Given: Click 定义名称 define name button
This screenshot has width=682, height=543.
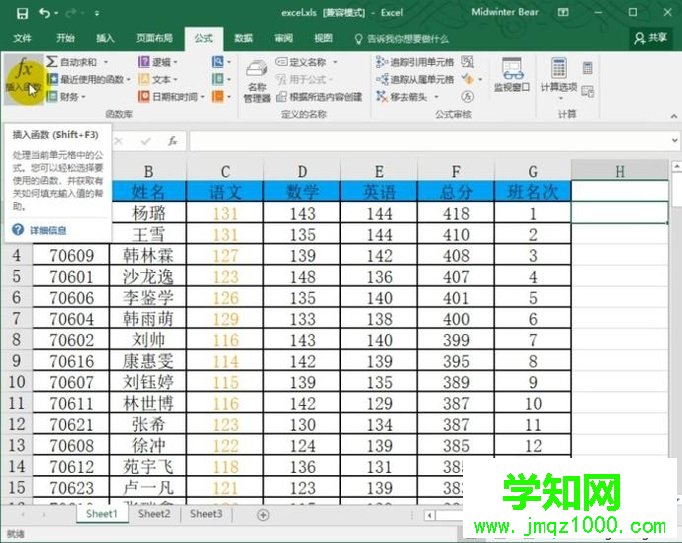Looking at the screenshot, I should 301,62.
